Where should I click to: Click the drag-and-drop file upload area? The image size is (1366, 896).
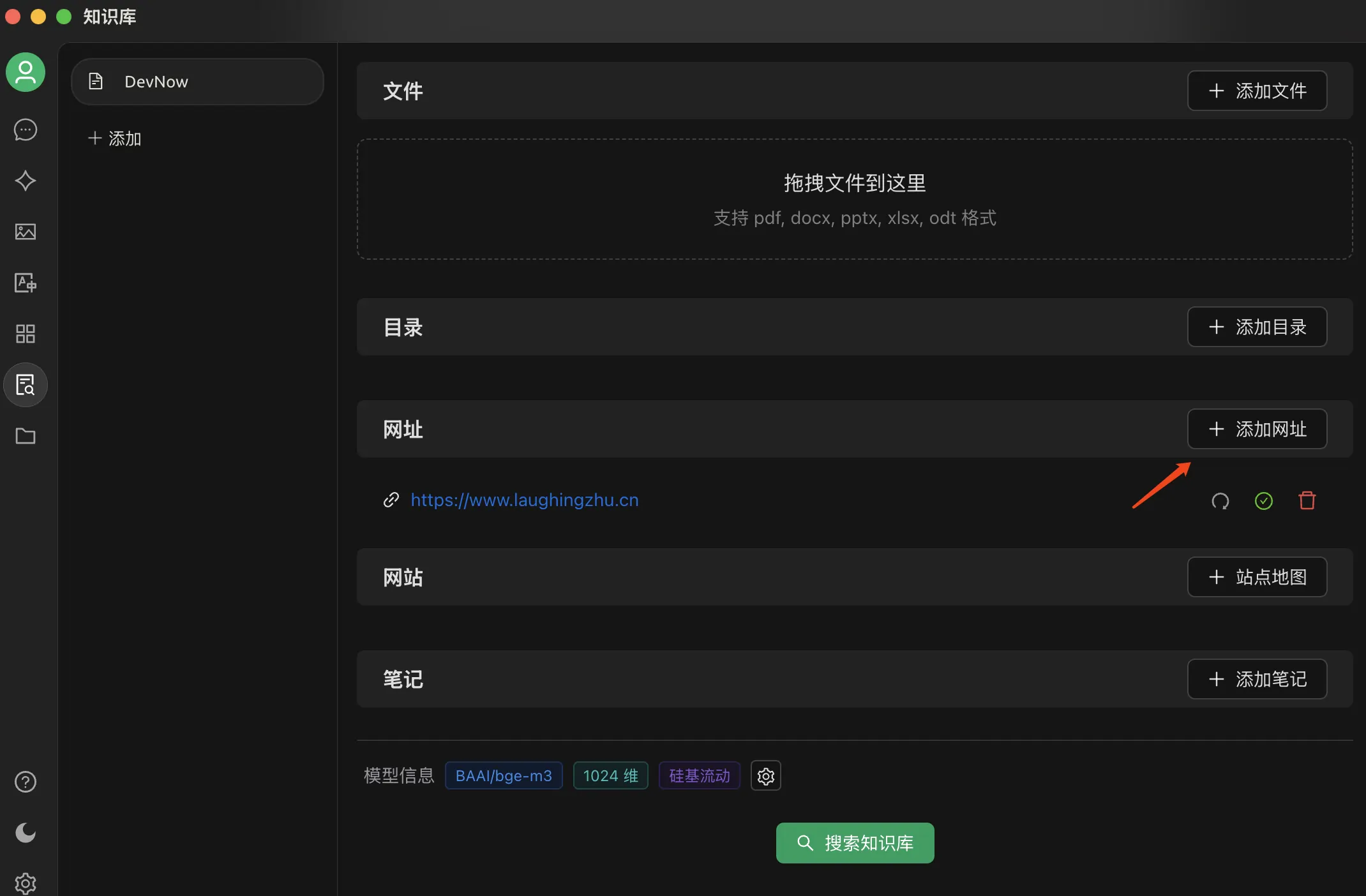pos(855,199)
